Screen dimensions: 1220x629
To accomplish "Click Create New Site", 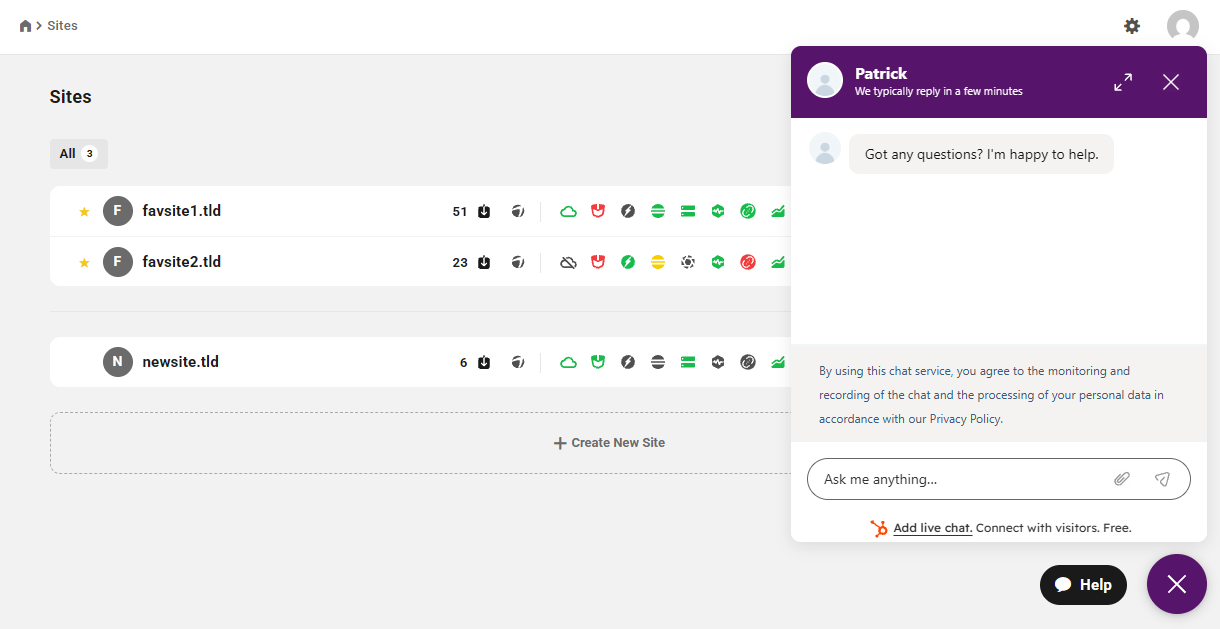I will point(609,443).
